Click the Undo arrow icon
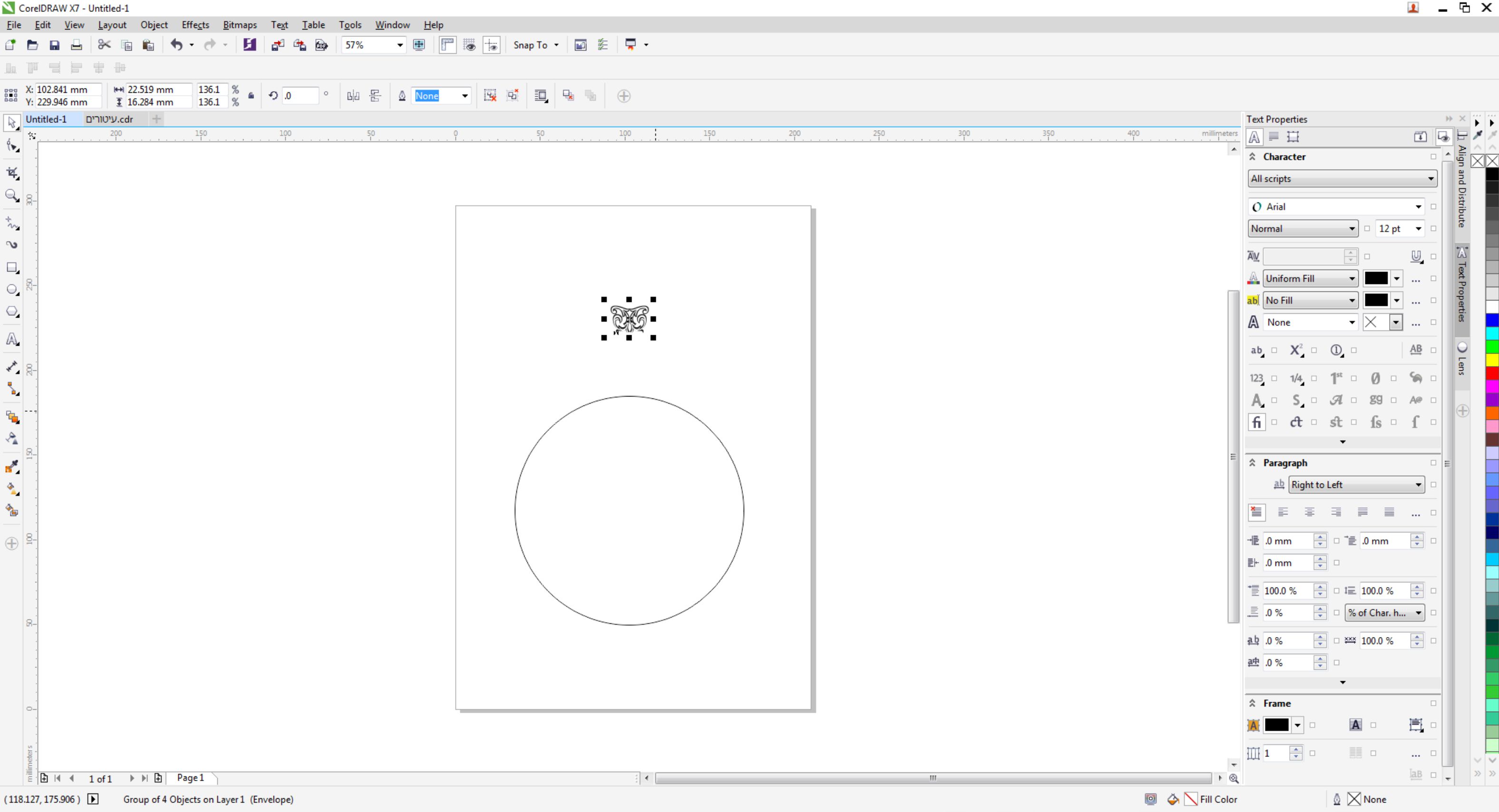The image size is (1499, 812). click(x=176, y=45)
